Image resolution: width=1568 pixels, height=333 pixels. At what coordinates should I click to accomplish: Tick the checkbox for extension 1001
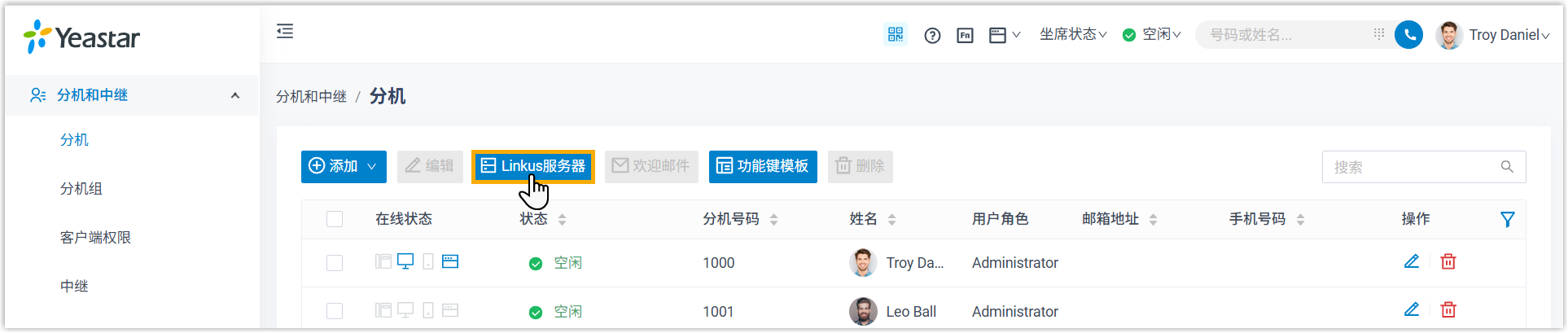point(335,311)
